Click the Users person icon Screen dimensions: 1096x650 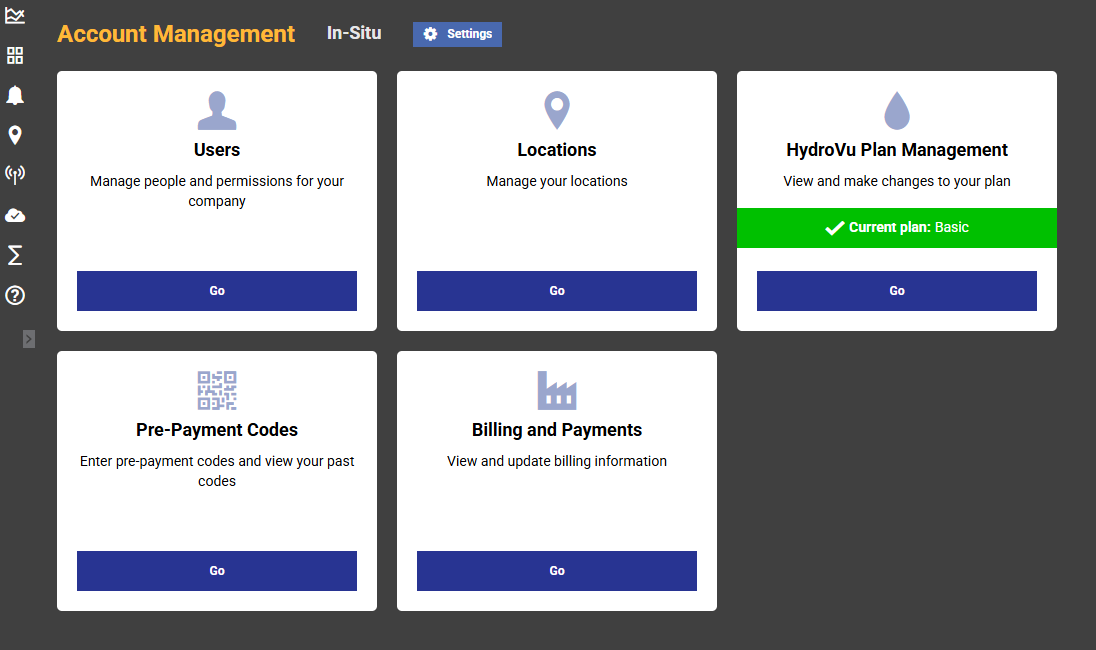(x=217, y=111)
